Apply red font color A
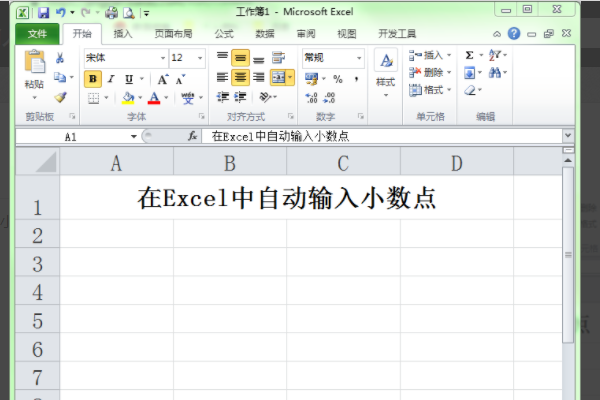Screen dimensions: 600x400 (154, 98)
